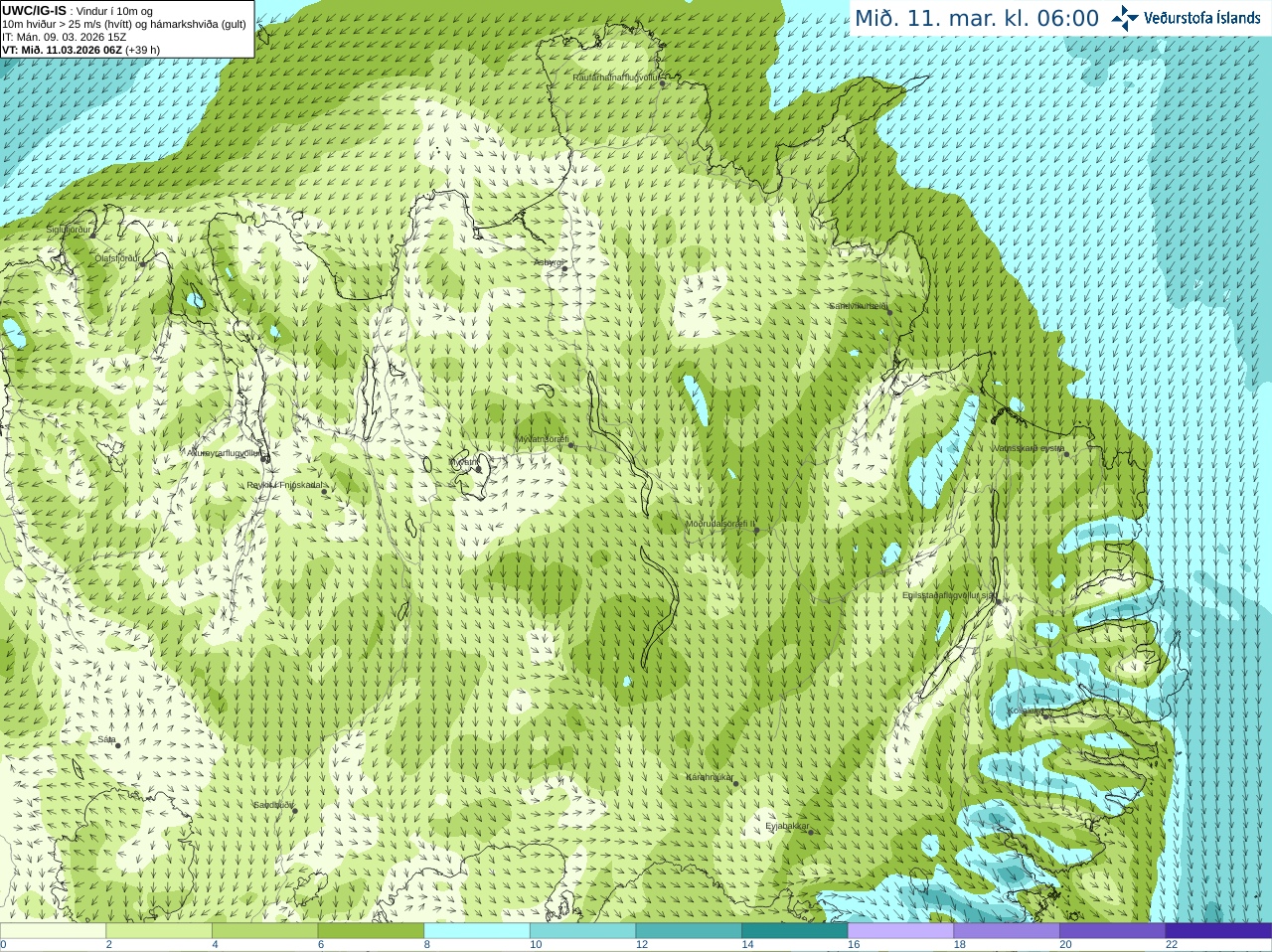The image size is (1272, 952).
Task: Click the 0–2 m/s pale legend swatch
Action: pos(53,931)
